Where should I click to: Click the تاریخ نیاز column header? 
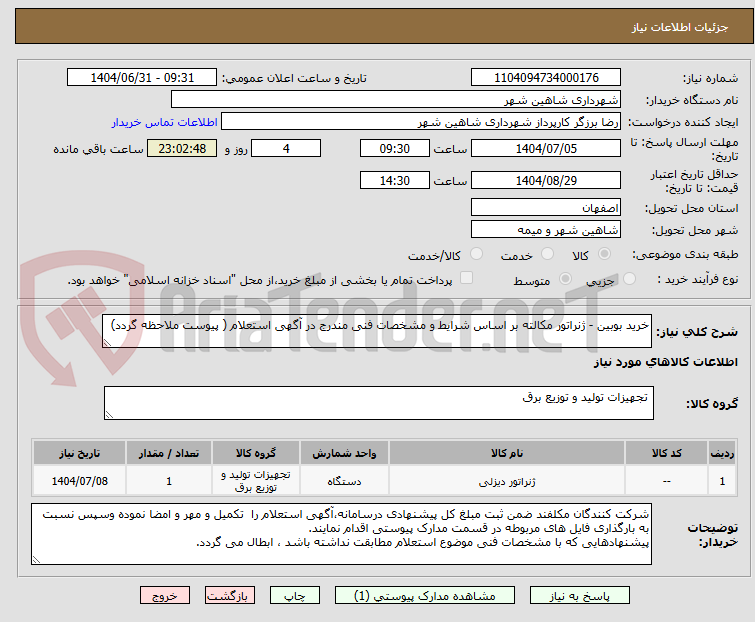pos(79,453)
